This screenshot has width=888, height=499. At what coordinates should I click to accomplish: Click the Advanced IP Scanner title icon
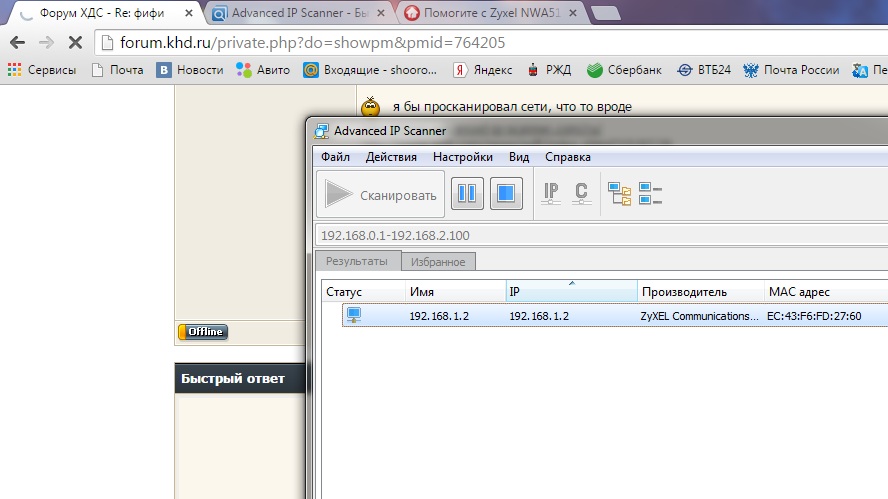point(322,131)
